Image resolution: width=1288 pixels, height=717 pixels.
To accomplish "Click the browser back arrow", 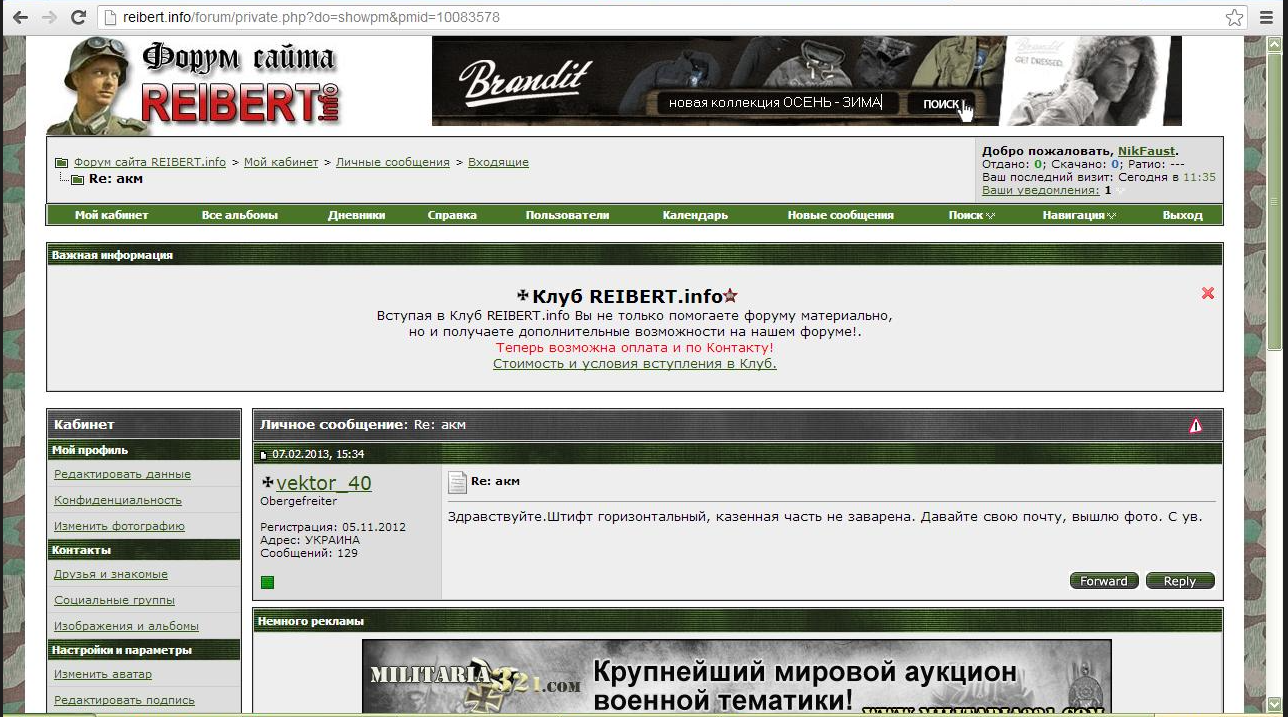I will click(18, 17).
